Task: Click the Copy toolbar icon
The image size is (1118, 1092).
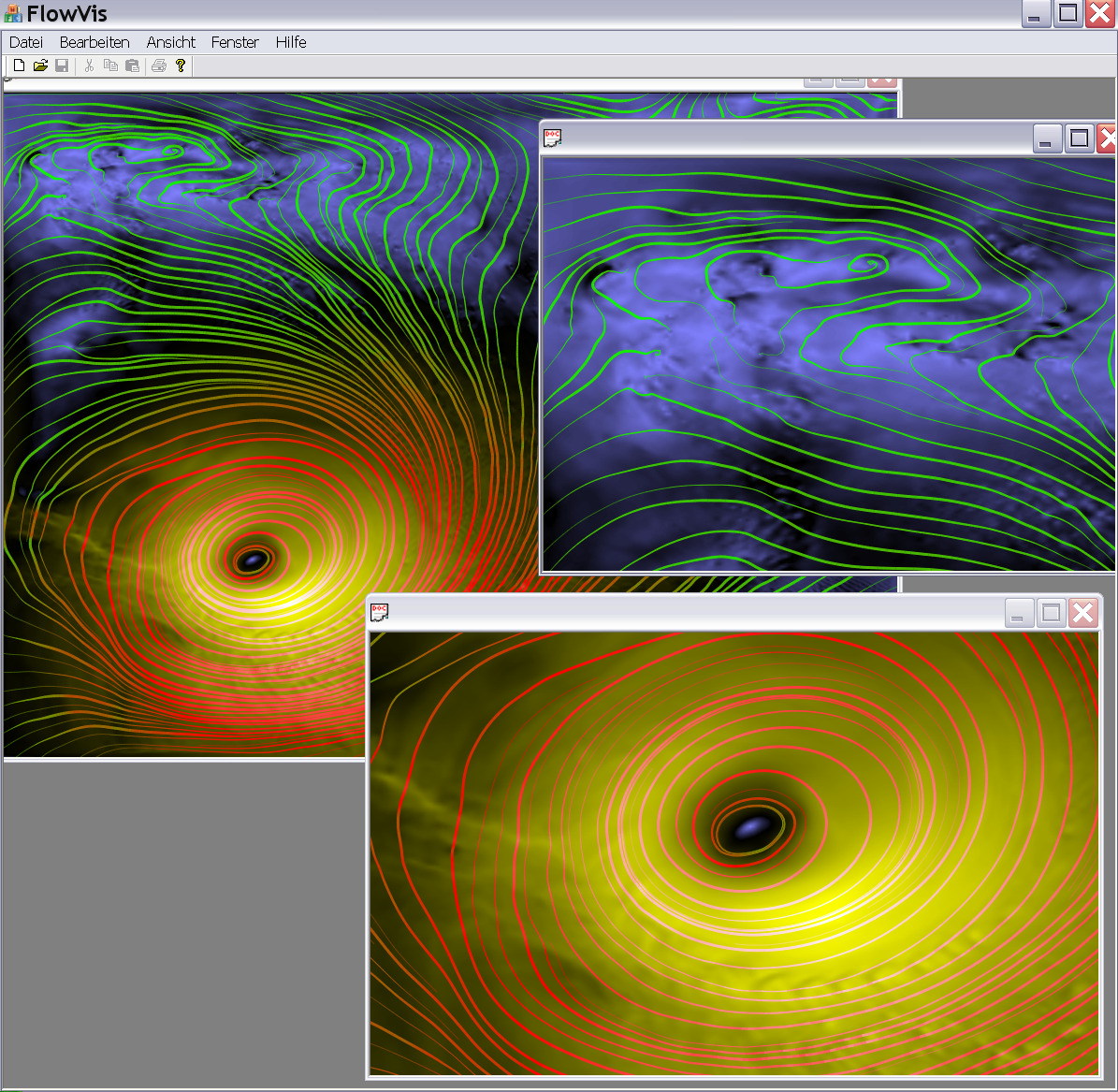Action: [x=110, y=66]
